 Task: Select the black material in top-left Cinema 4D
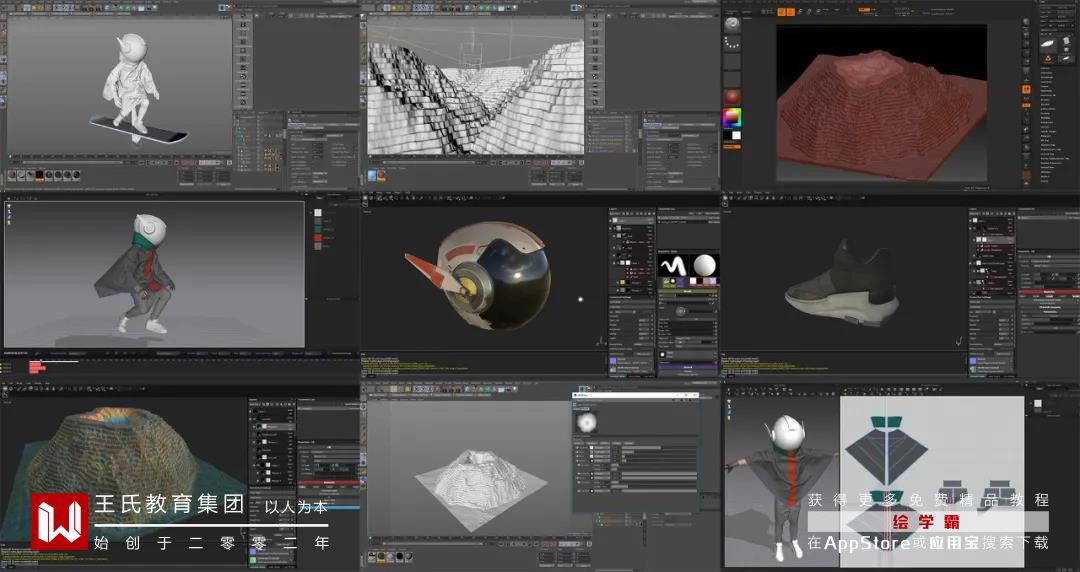(39, 176)
